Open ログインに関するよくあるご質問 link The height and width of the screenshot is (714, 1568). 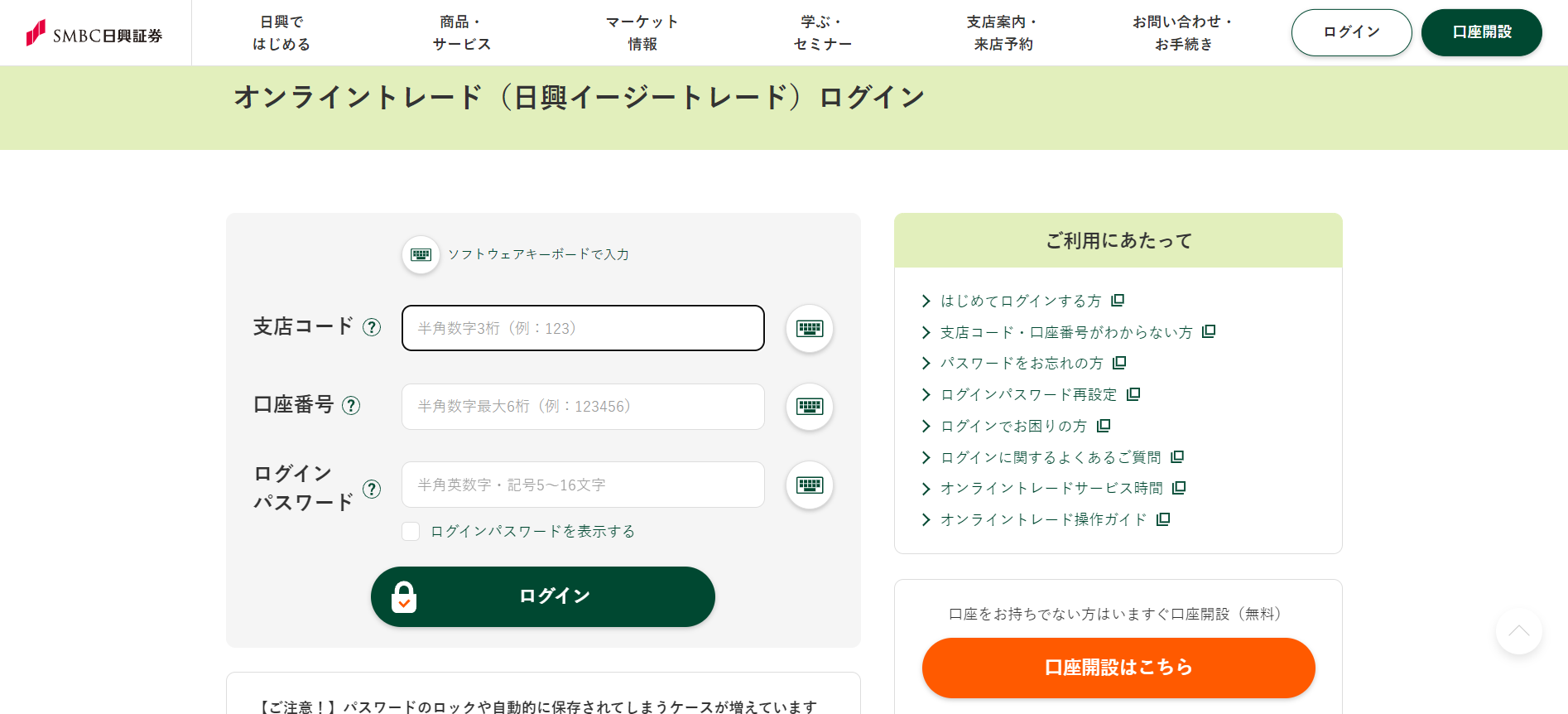pyautogui.click(x=1051, y=457)
